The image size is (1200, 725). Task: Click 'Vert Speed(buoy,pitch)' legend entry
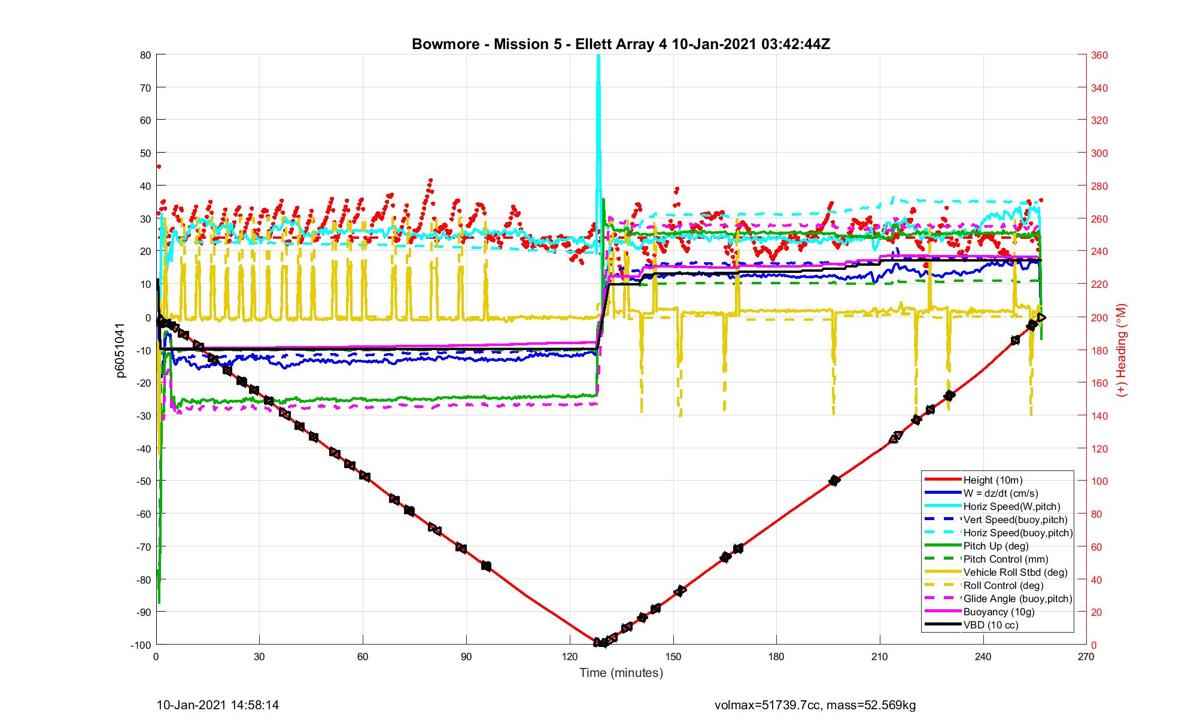(x=1015, y=520)
